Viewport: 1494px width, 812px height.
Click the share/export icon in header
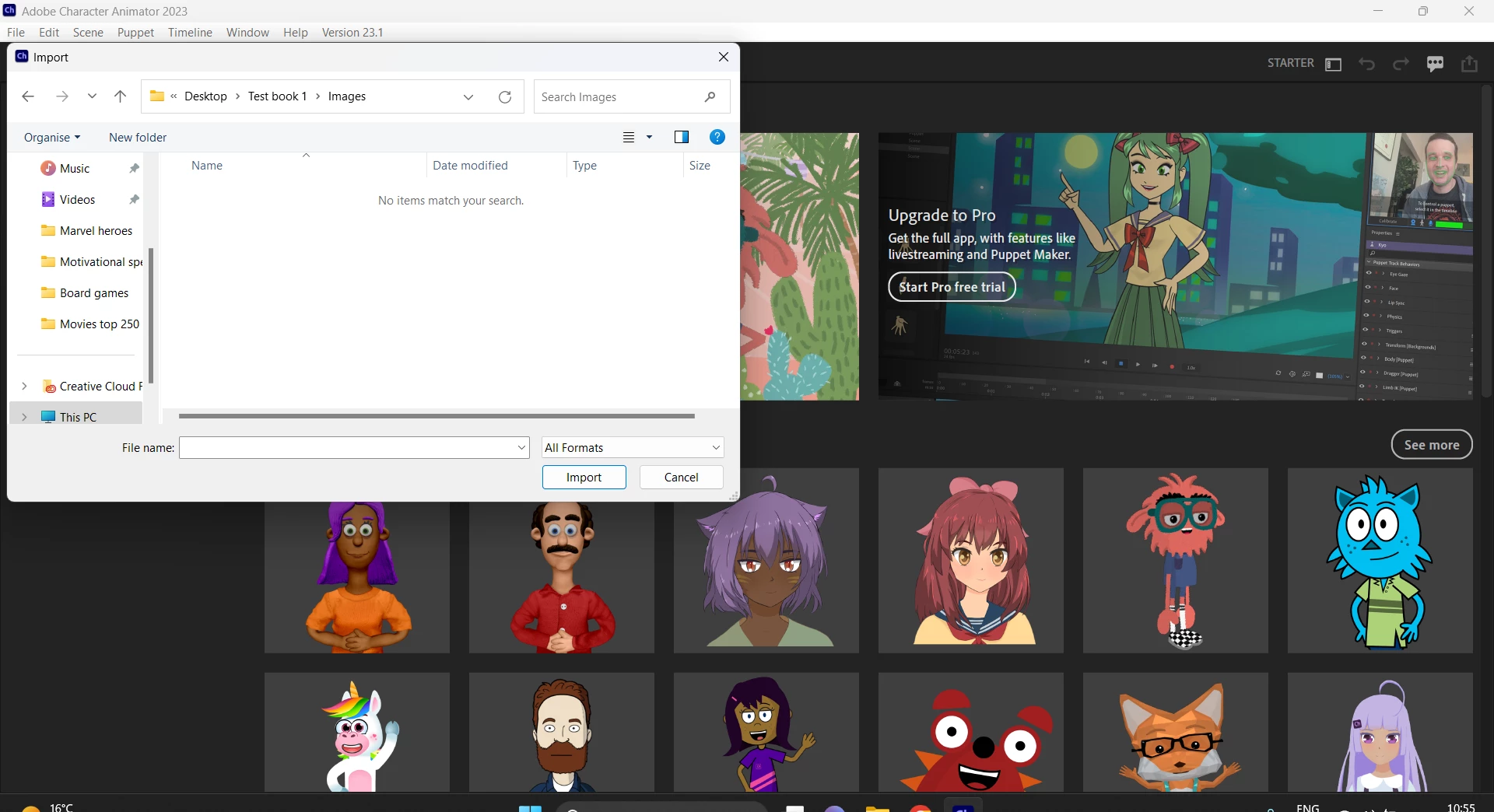[x=1470, y=64]
